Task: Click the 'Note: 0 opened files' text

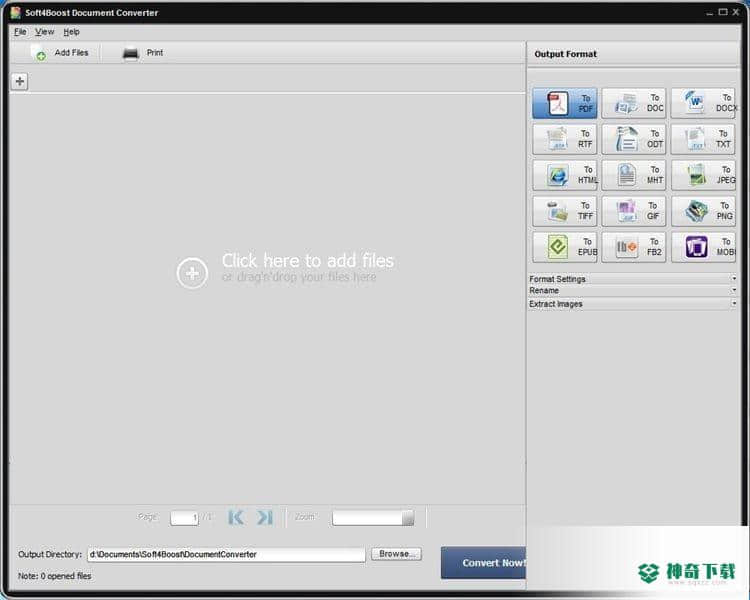Action: 55,576
